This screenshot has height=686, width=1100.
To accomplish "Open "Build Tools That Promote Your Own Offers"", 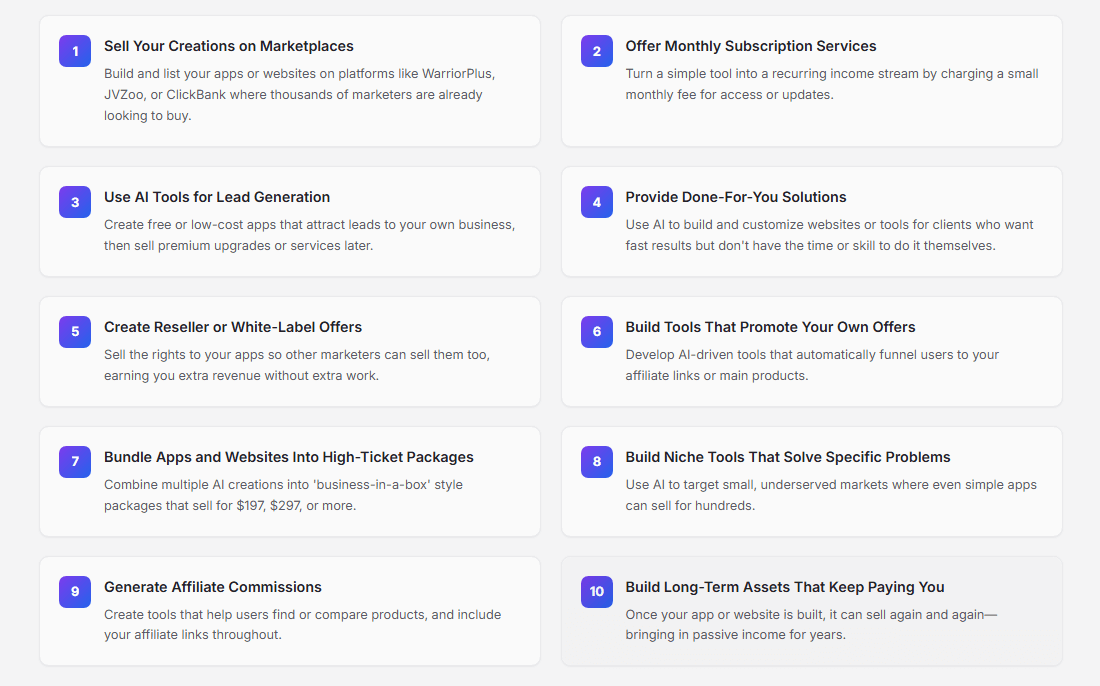I will (x=770, y=327).
